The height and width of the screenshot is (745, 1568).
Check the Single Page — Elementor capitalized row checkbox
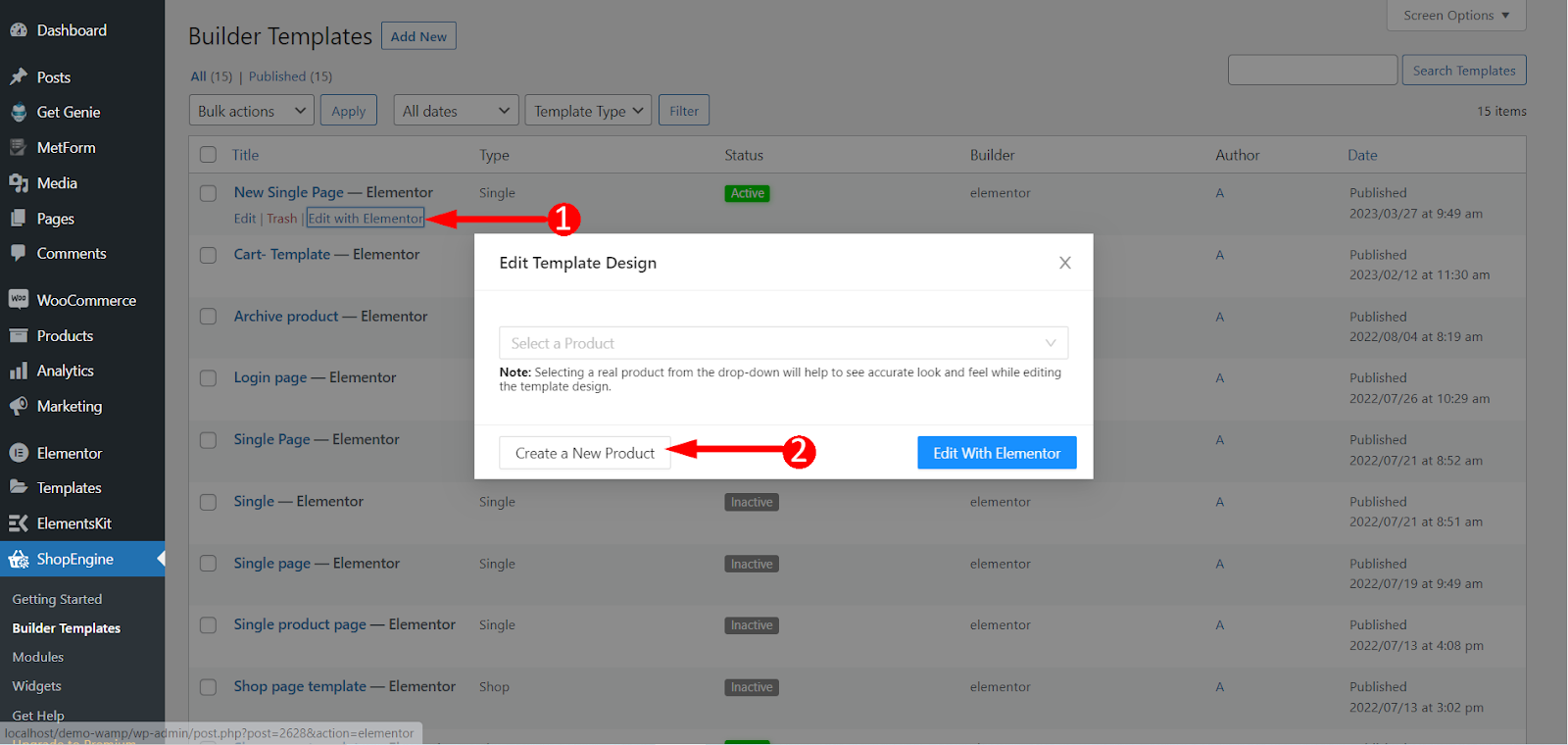point(208,440)
